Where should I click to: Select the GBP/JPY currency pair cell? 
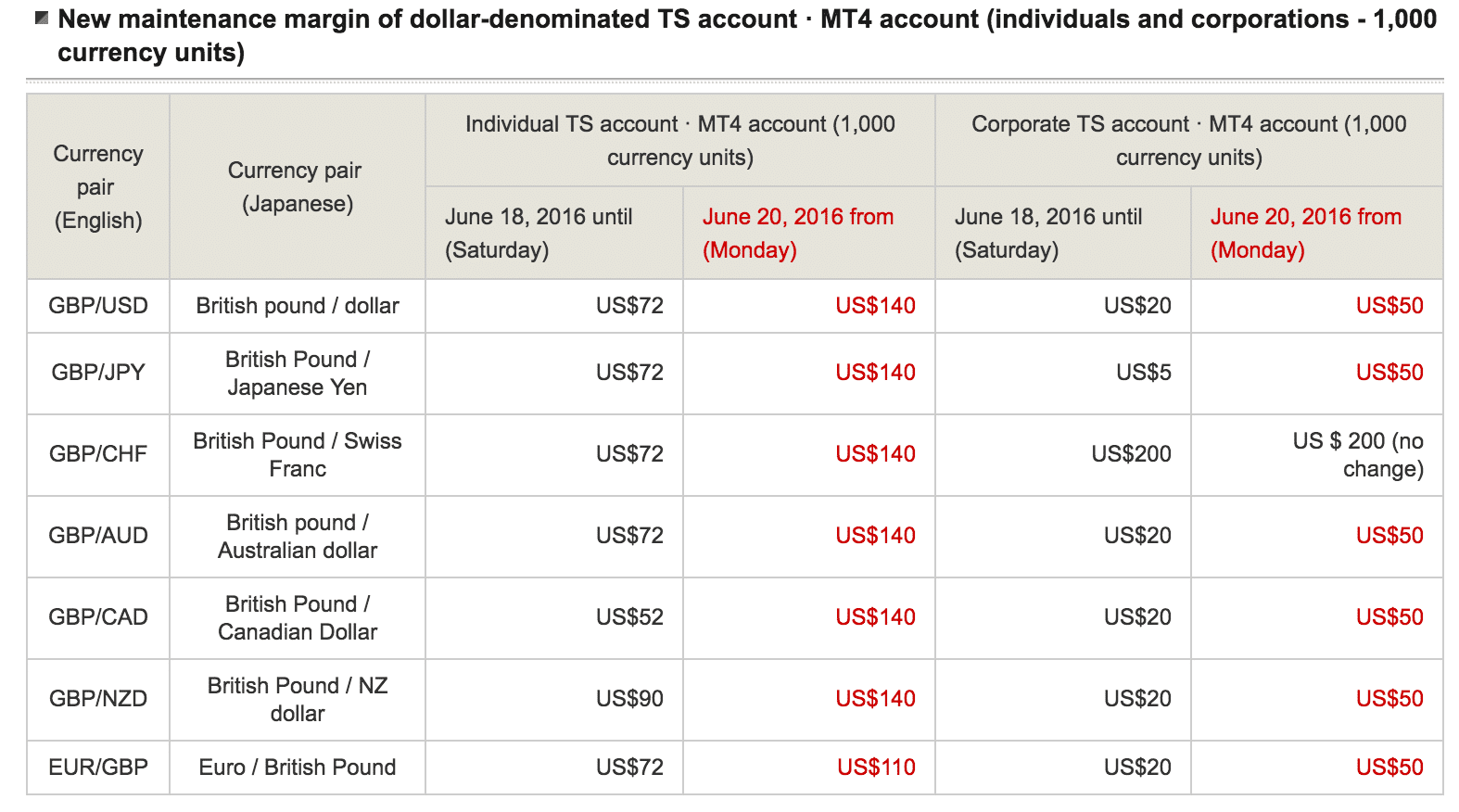(98, 373)
